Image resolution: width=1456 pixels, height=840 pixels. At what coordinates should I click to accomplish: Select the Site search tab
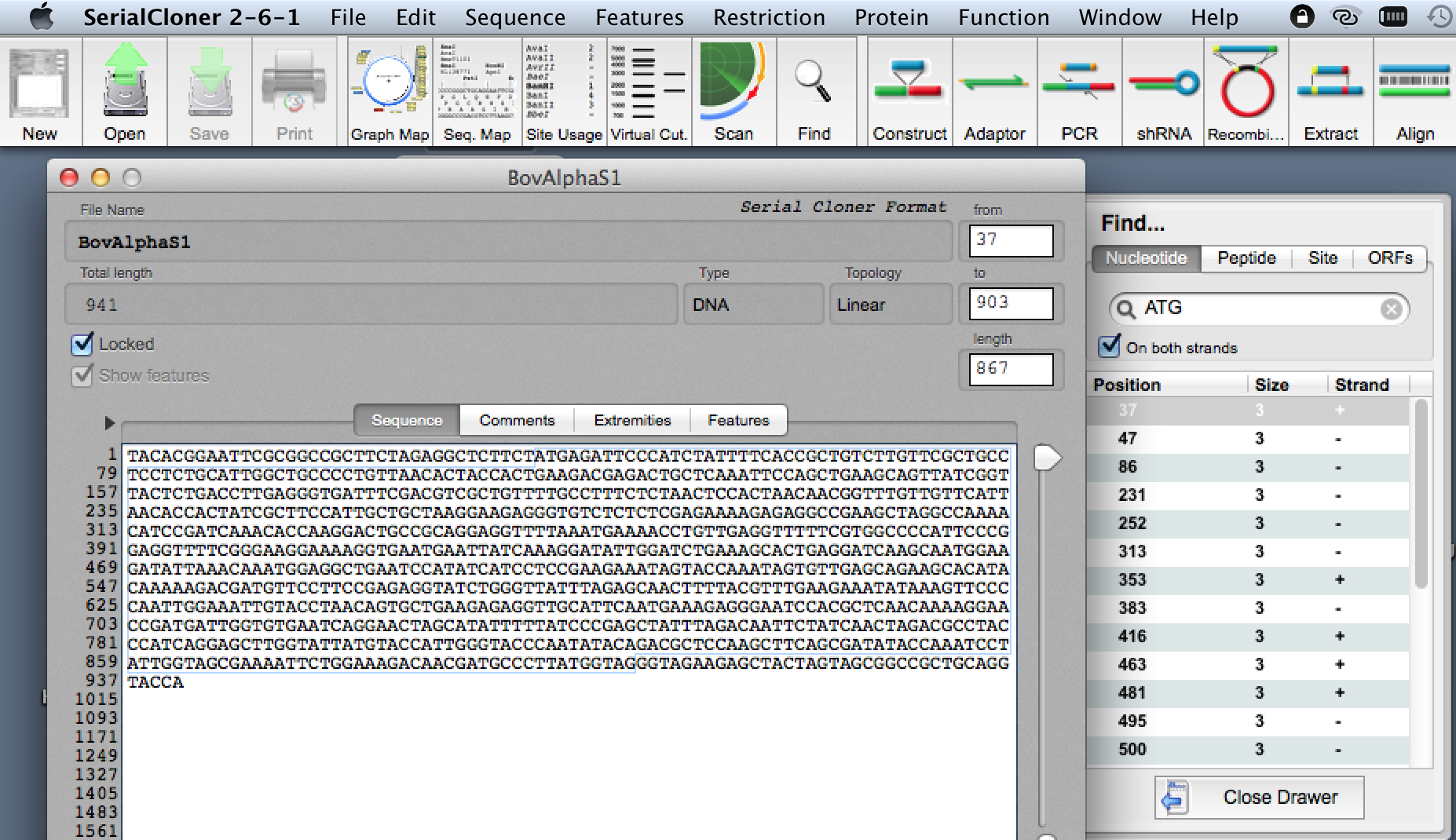click(1322, 258)
